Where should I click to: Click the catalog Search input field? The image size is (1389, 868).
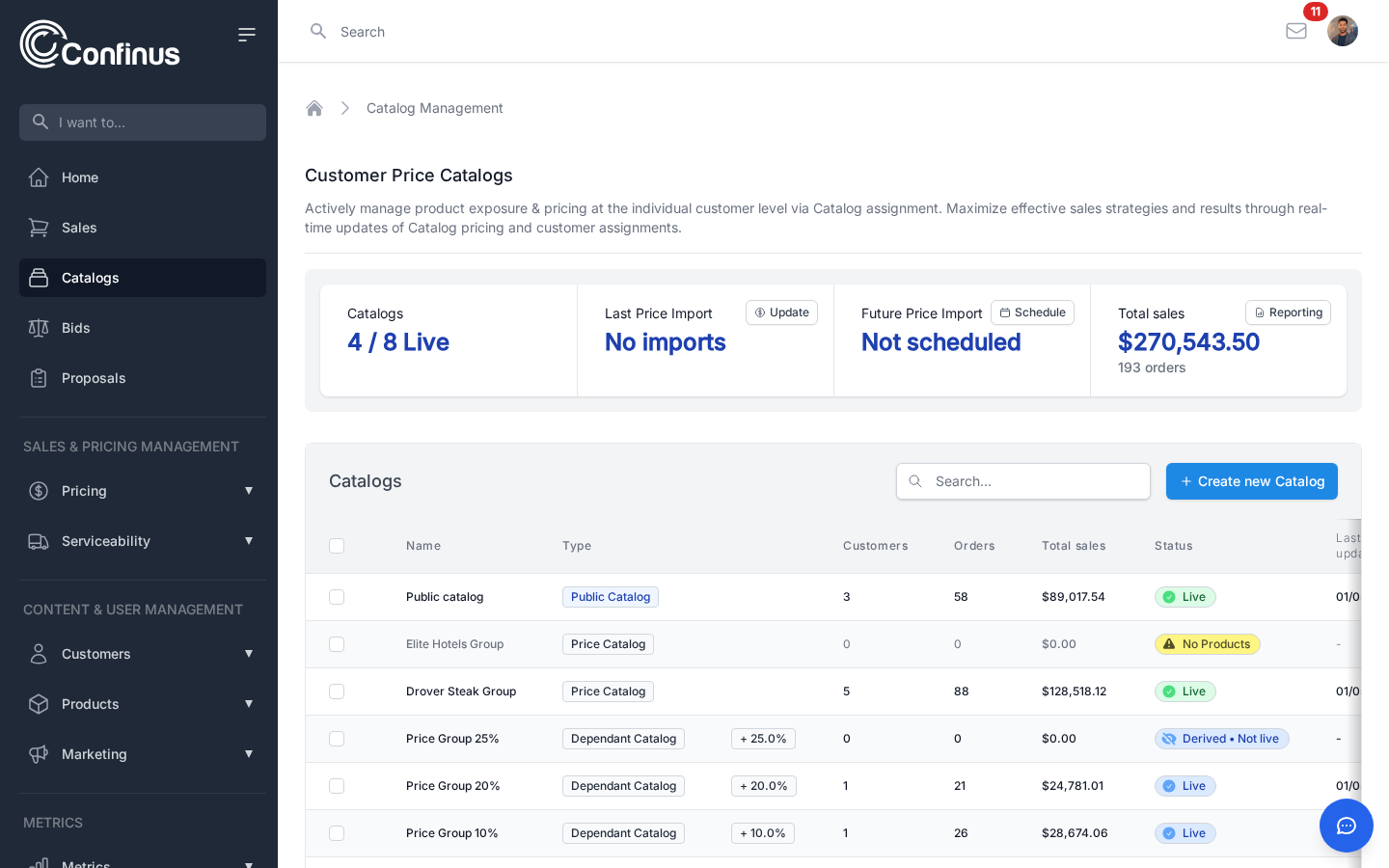(1022, 481)
